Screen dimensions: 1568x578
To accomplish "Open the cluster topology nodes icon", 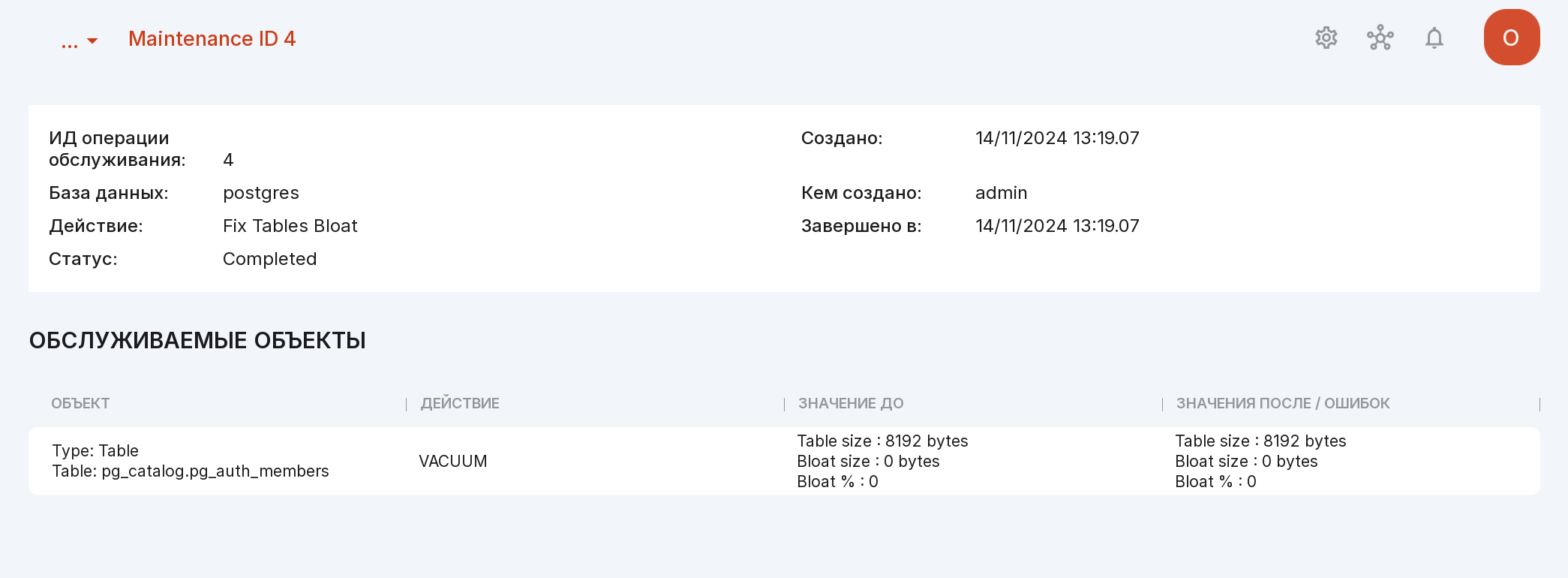I will 1380,38.
